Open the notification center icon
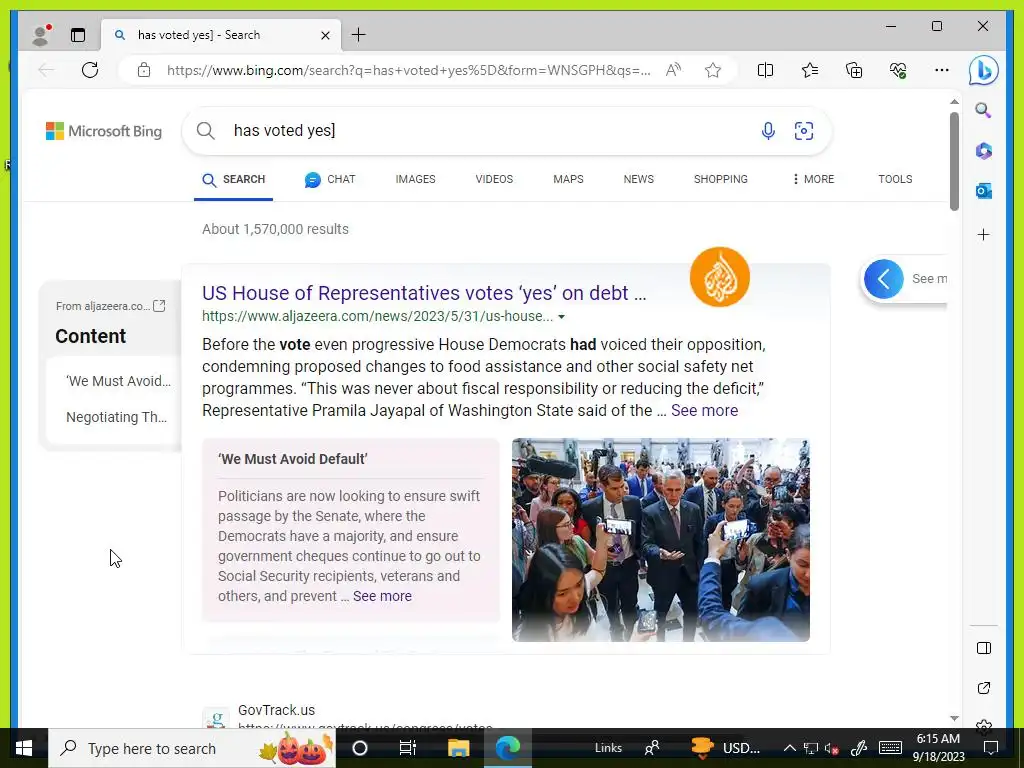 point(991,748)
